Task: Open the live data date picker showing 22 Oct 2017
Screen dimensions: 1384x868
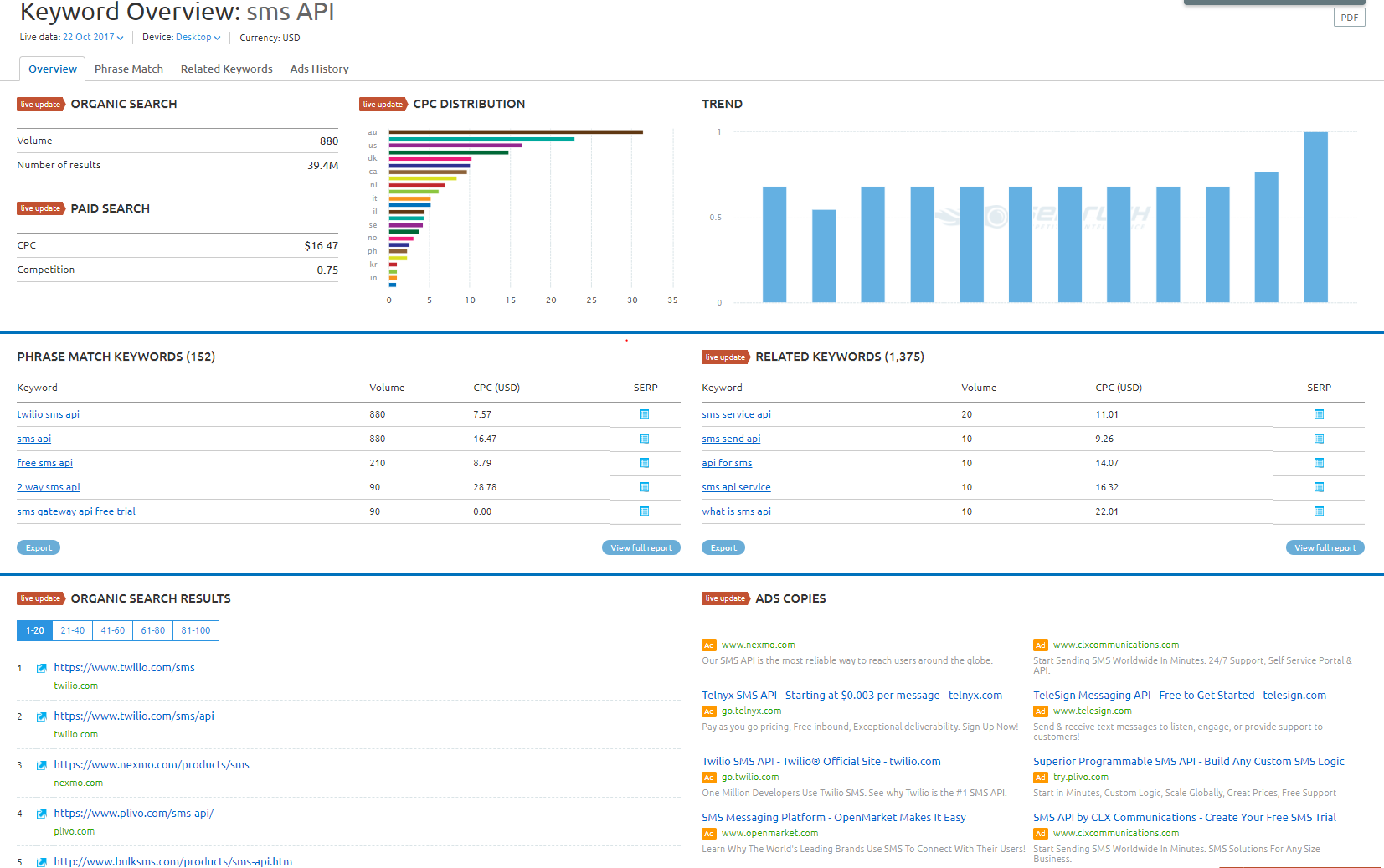Action: click(92, 37)
